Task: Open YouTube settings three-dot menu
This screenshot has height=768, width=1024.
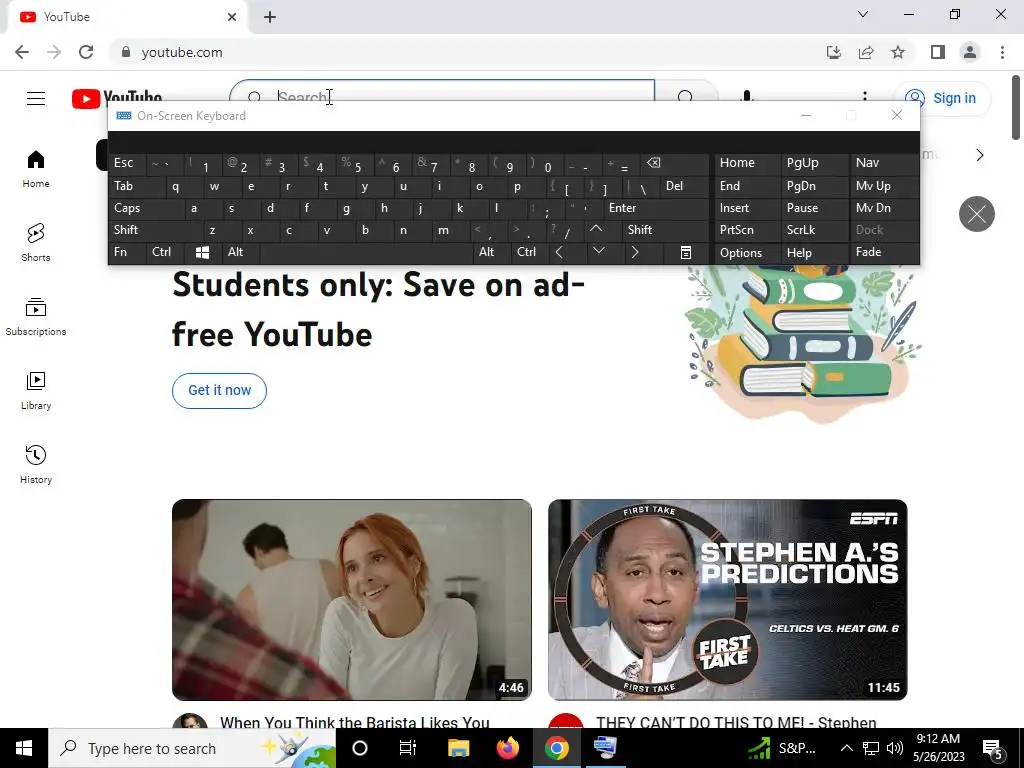Action: click(865, 97)
